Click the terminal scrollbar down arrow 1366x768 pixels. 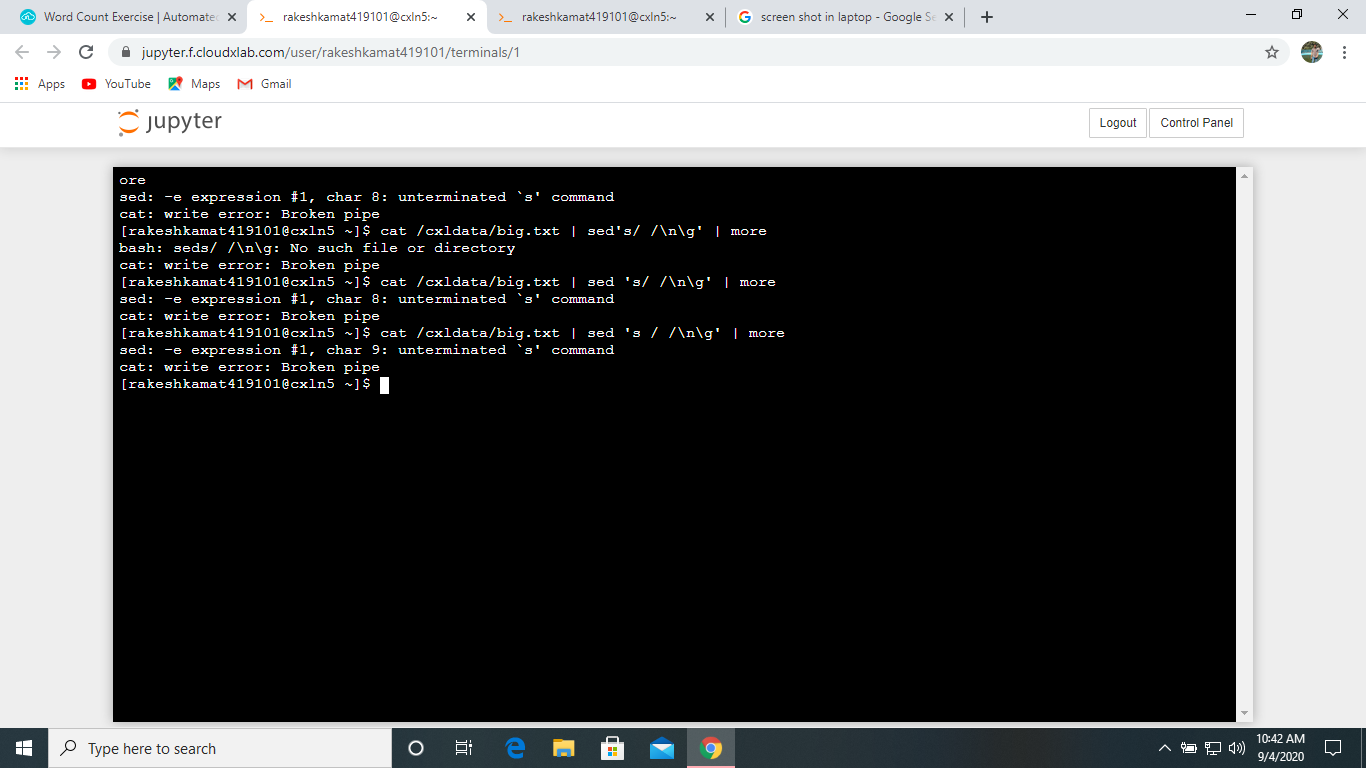[1245, 713]
